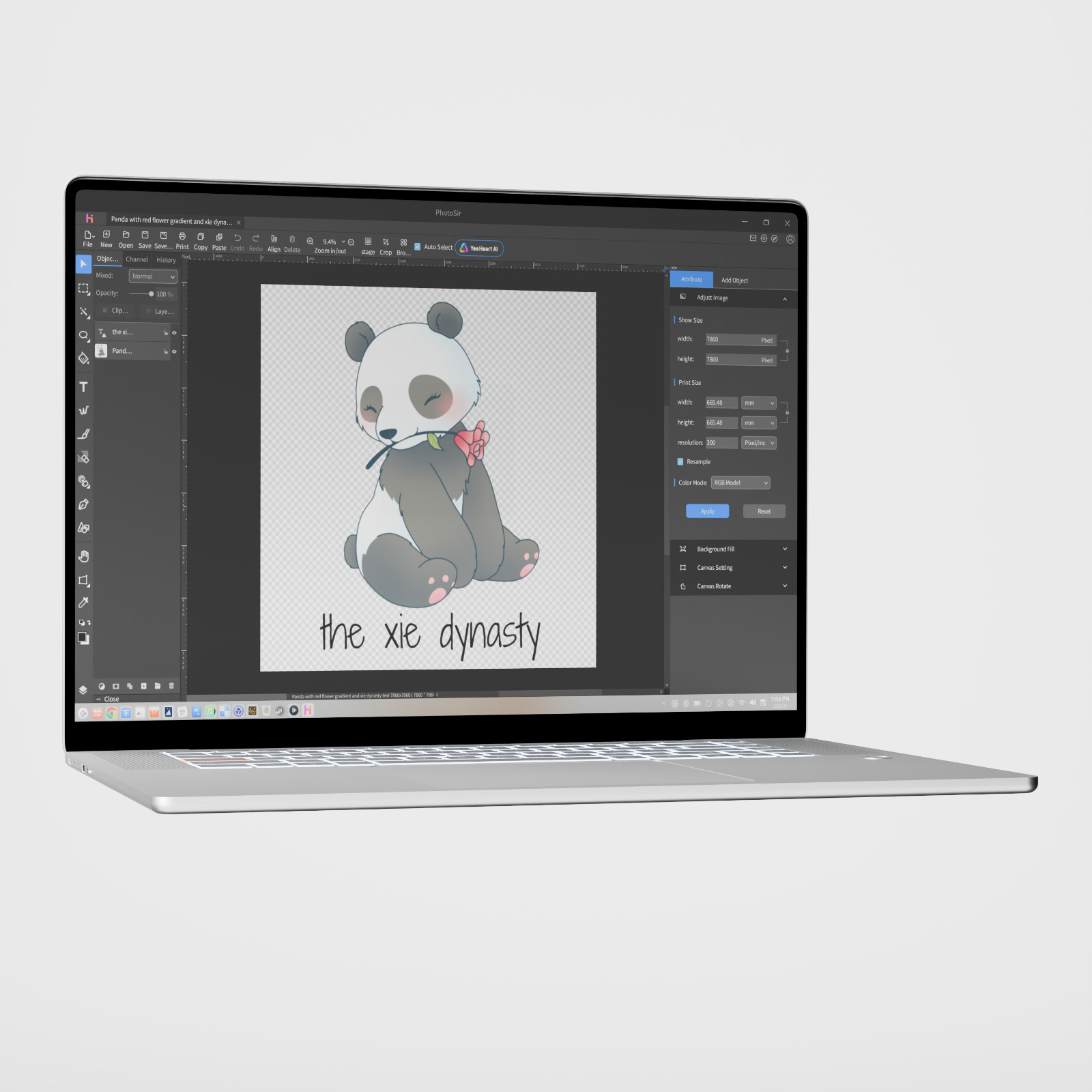Screen dimensions: 1092x1092
Task: Click the foreground color swatch
Action: click(82, 637)
